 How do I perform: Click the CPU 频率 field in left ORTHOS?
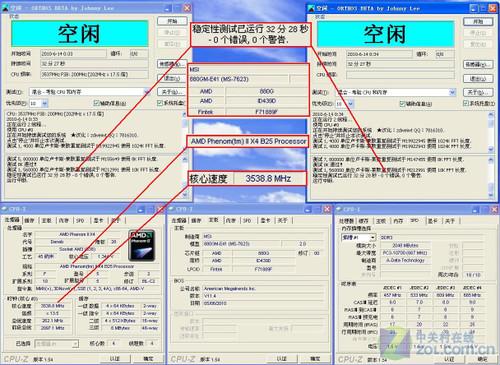click(94, 74)
